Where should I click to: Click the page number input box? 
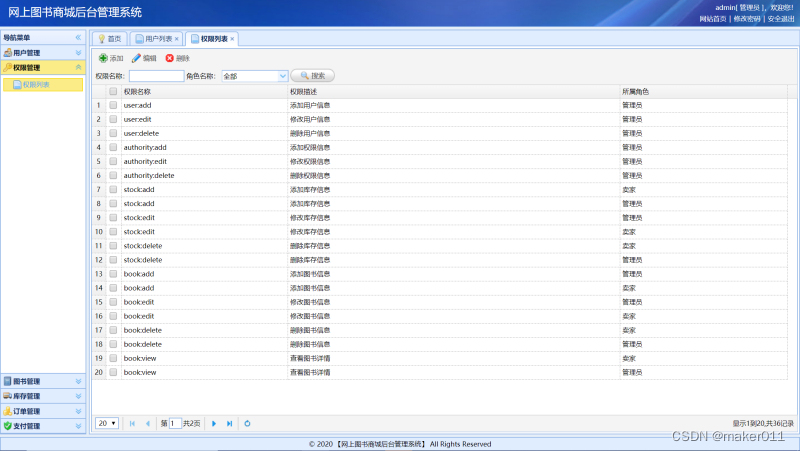175,423
